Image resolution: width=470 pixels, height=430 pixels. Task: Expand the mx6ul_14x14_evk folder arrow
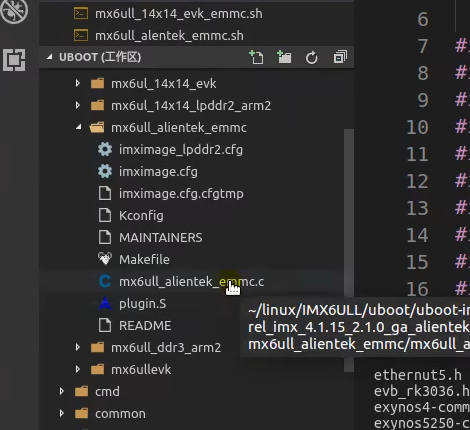tap(78, 83)
